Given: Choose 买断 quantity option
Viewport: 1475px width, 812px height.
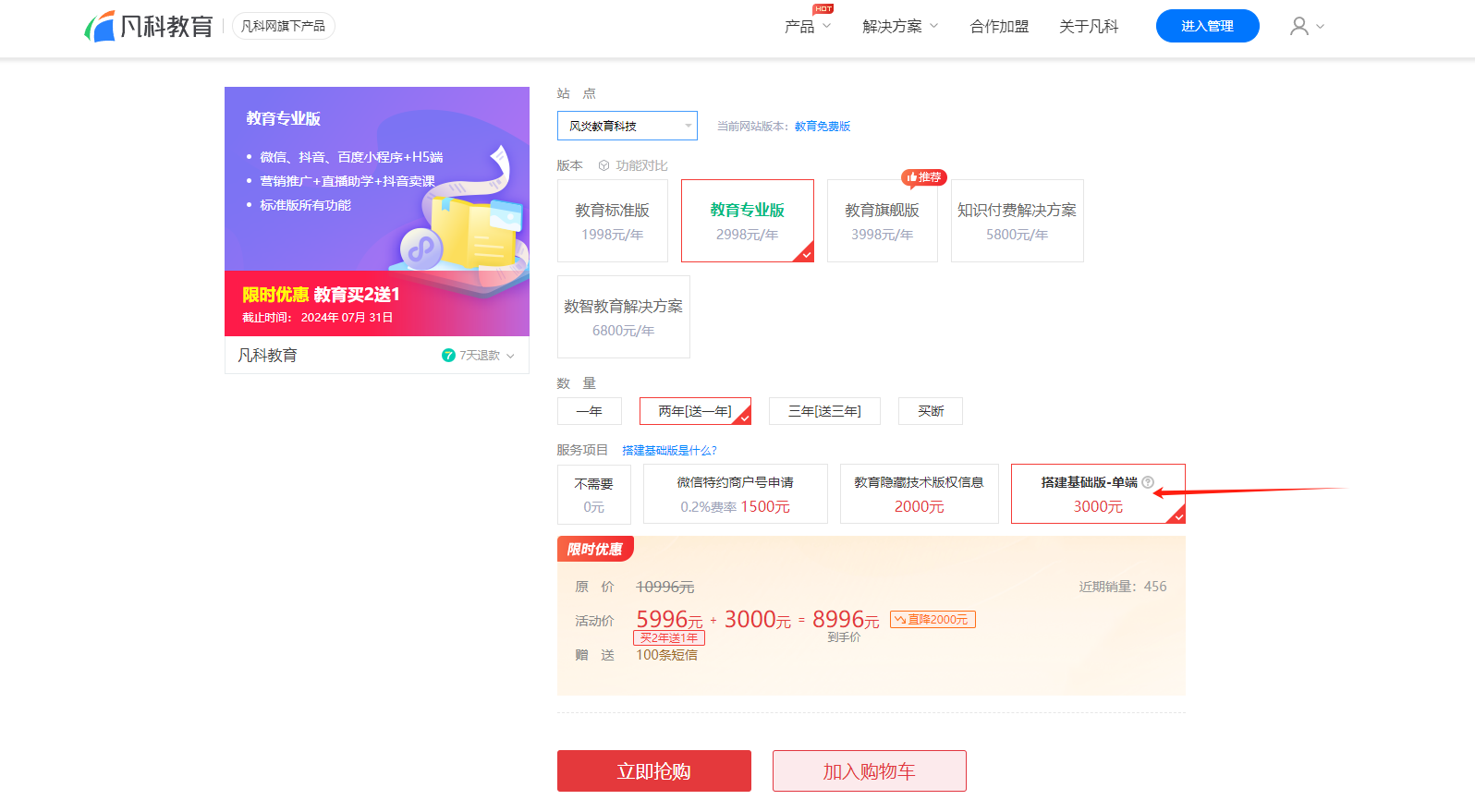Looking at the screenshot, I should [931, 411].
